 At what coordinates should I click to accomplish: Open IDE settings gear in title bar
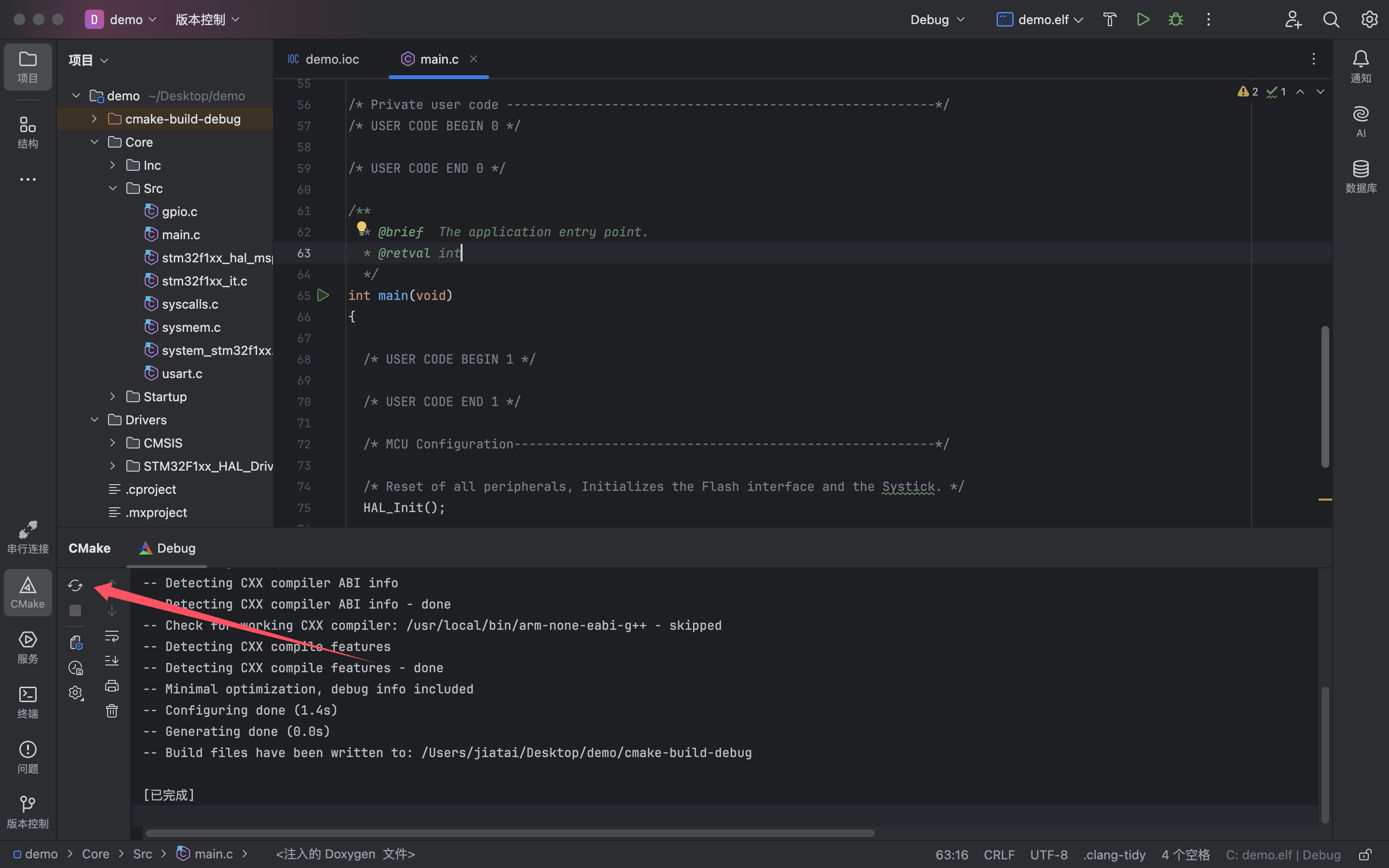1370,19
